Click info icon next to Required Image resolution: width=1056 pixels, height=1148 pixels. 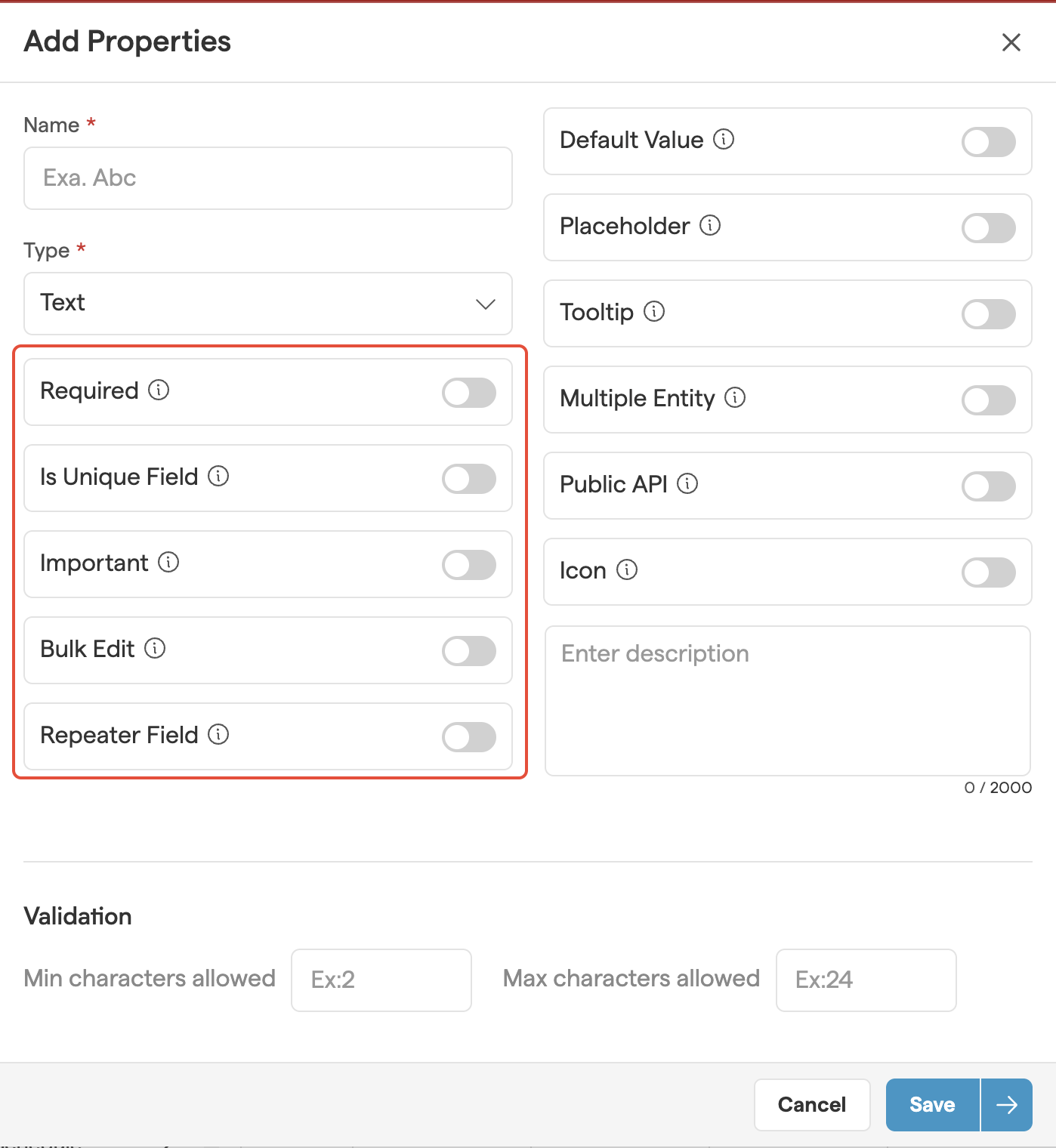click(159, 390)
